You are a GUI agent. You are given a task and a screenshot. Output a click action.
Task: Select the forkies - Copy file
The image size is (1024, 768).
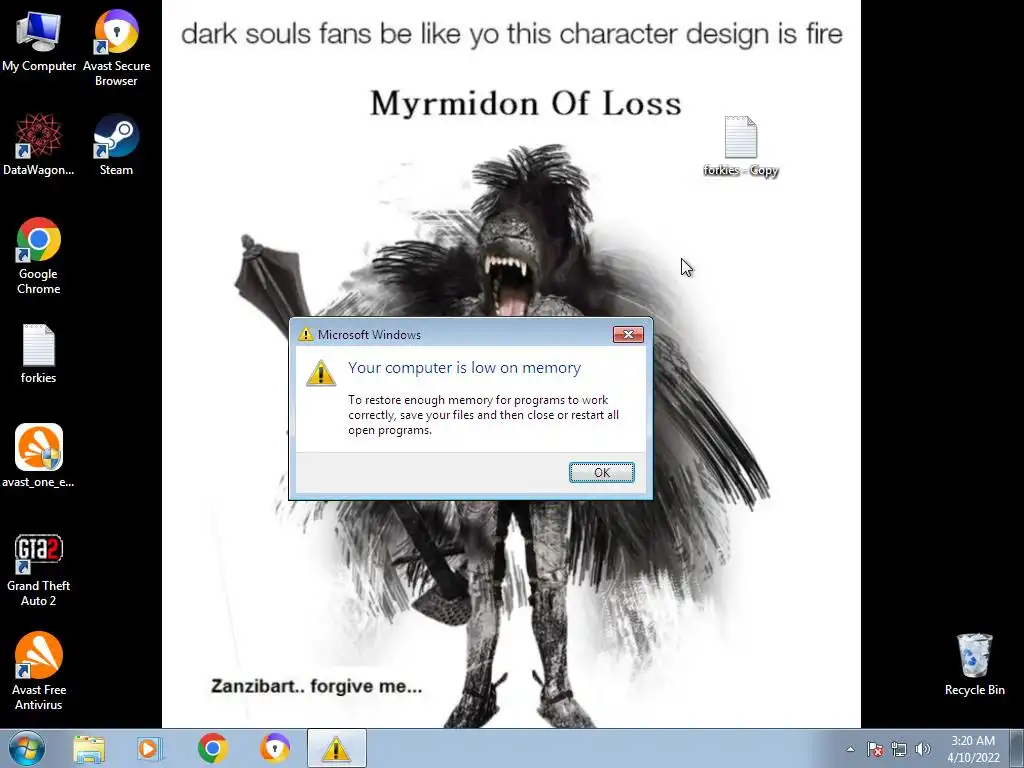741,146
